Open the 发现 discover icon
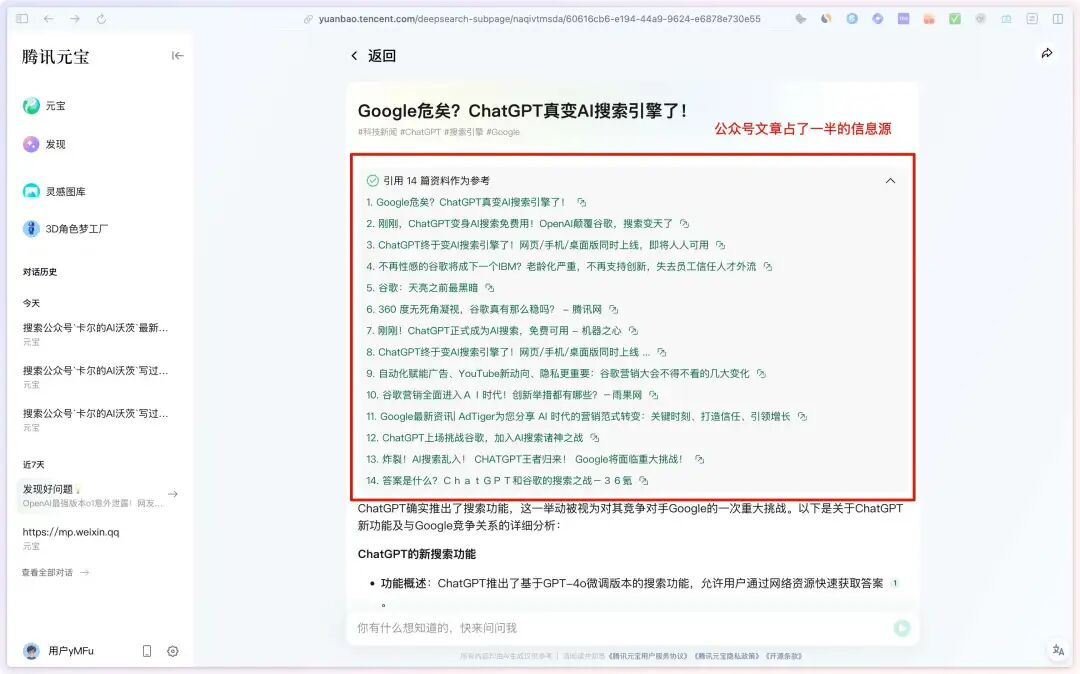This screenshot has width=1080, height=674. coord(31,144)
